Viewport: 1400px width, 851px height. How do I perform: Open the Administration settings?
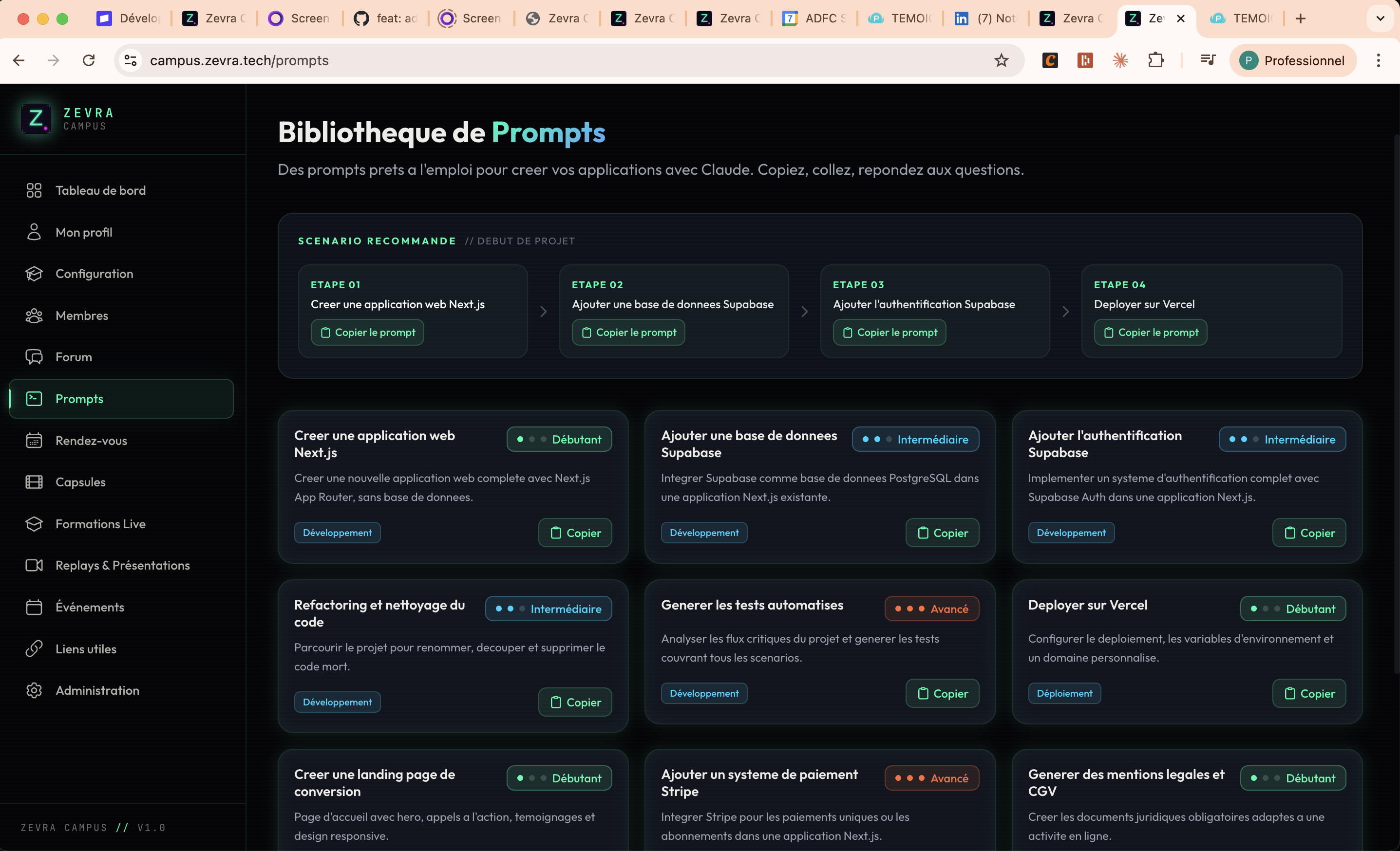[97, 690]
